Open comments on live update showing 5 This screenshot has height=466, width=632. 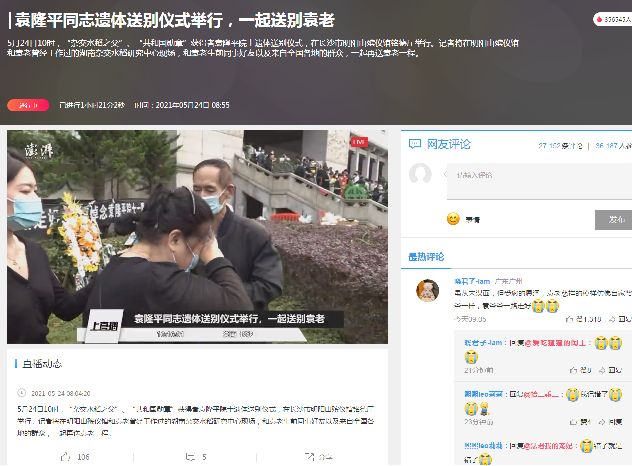coord(196,457)
